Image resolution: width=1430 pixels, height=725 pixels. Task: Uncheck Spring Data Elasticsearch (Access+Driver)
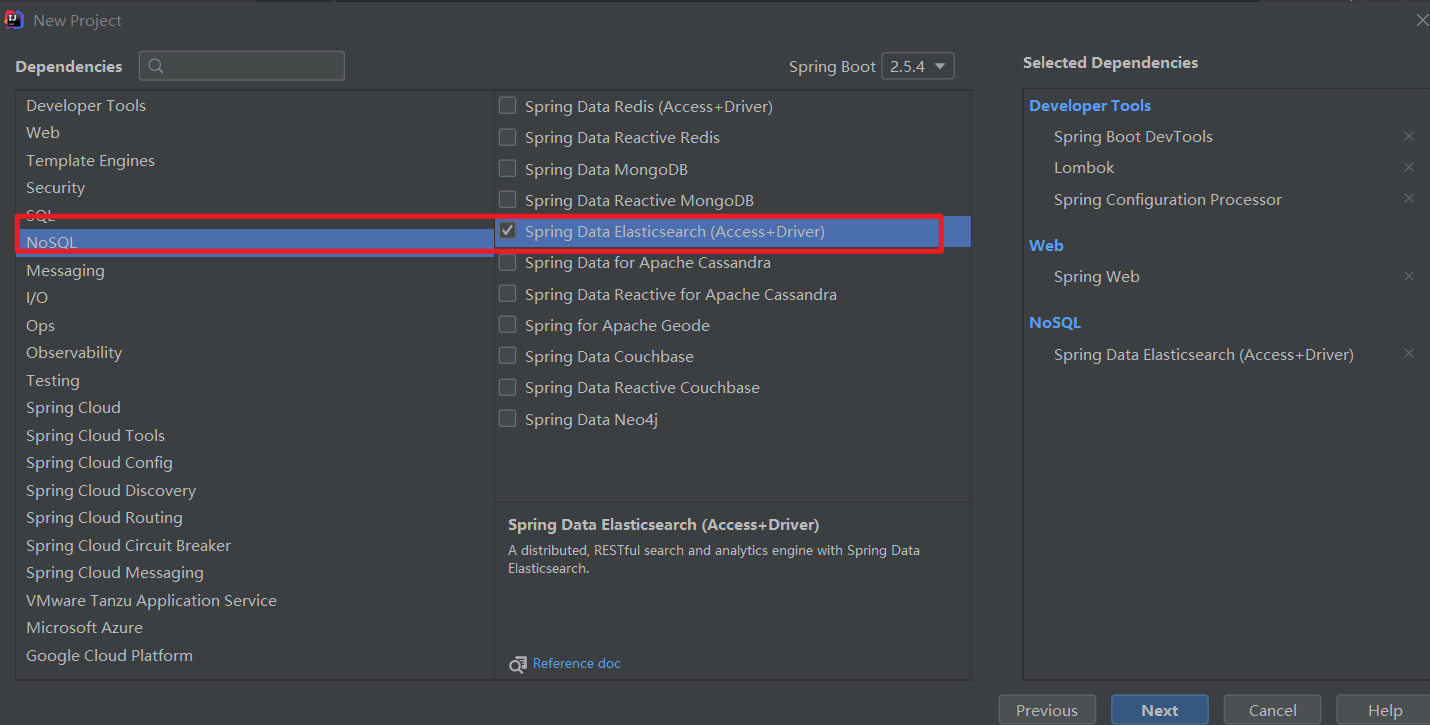[x=508, y=231]
